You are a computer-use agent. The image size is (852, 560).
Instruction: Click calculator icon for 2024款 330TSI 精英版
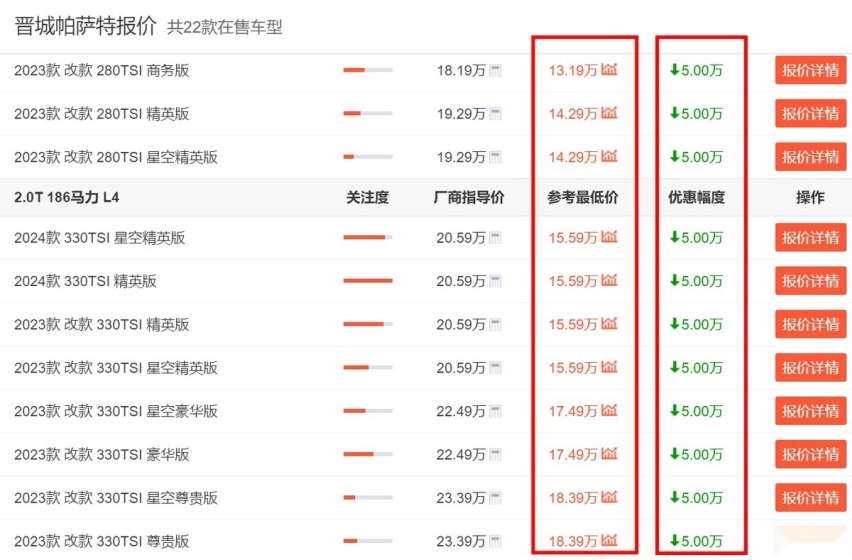pyautogui.click(x=495, y=281)
